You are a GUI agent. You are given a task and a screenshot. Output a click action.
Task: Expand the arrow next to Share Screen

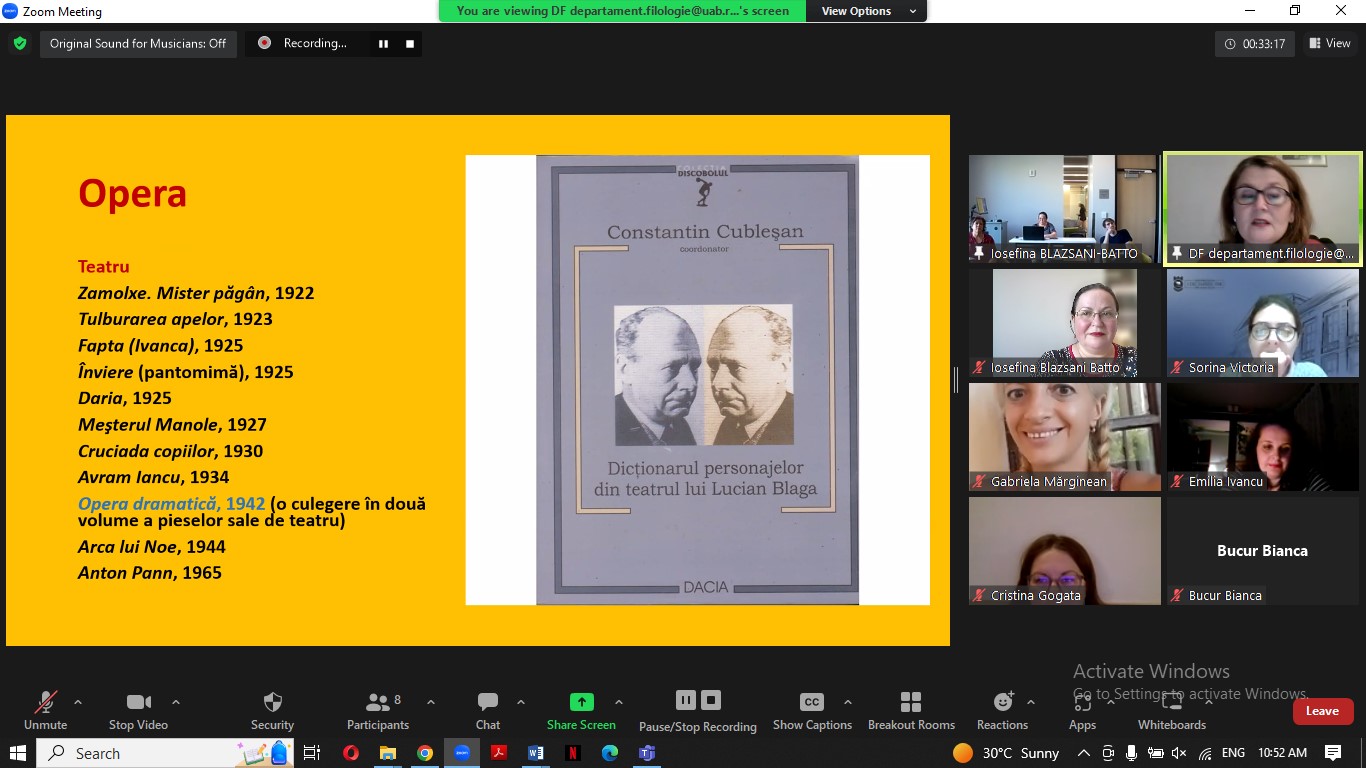point(619,702)
